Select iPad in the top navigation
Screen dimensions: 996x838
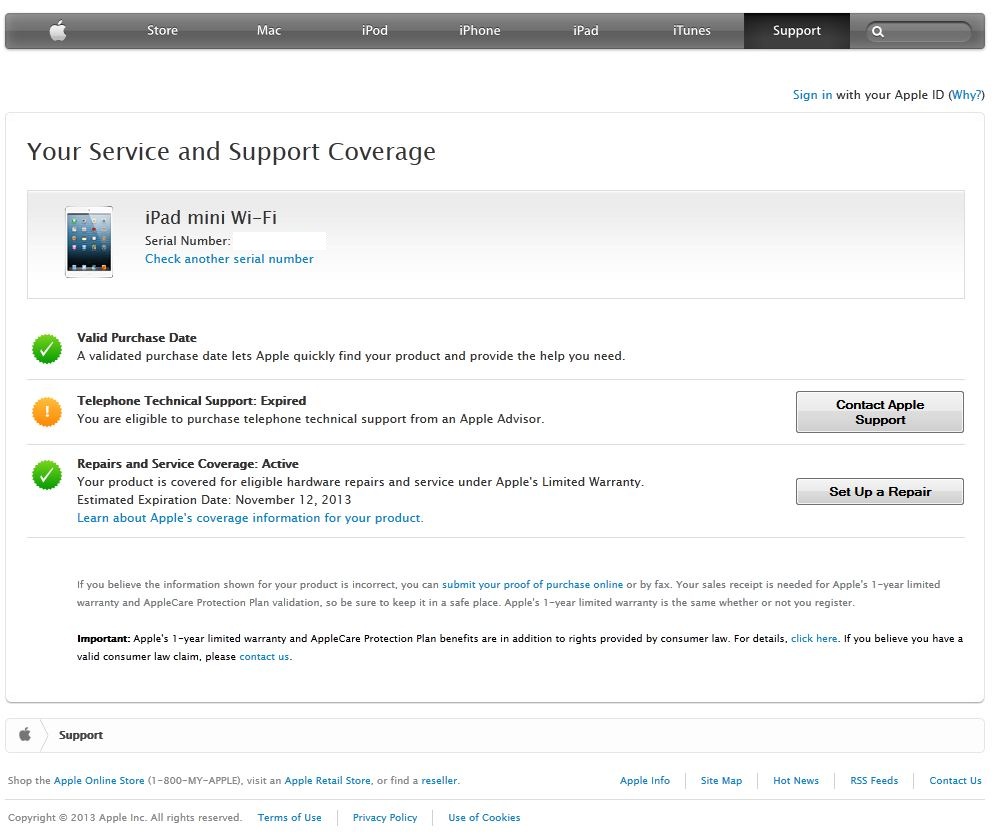[586, 30]
